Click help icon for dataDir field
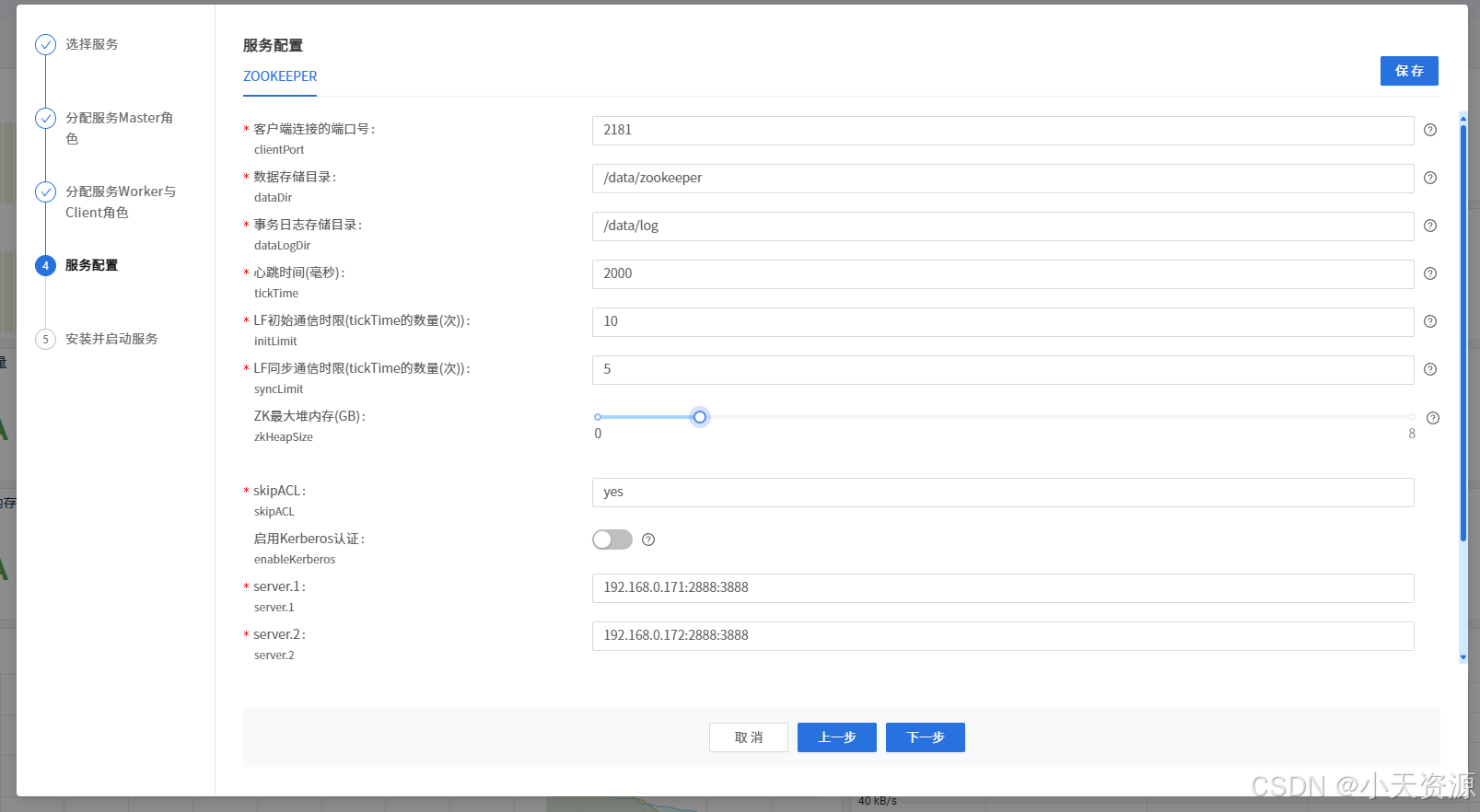This screenshot has width=1480, height=812. click(1430, 178)
